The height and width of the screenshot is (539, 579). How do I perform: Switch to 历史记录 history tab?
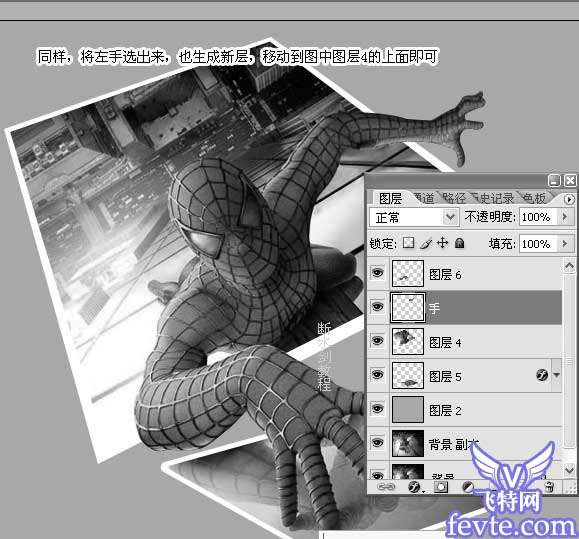(493, 199)
